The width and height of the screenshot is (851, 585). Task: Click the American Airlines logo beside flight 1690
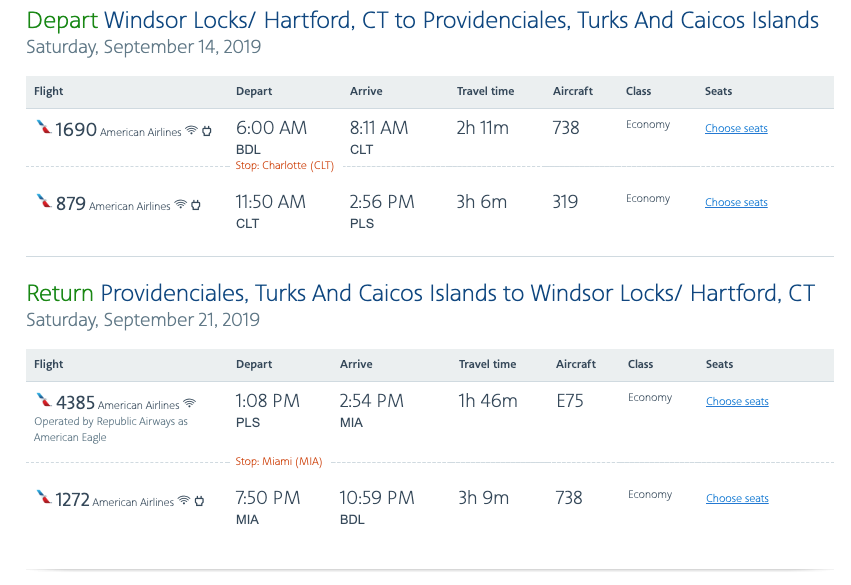(43, 128)
